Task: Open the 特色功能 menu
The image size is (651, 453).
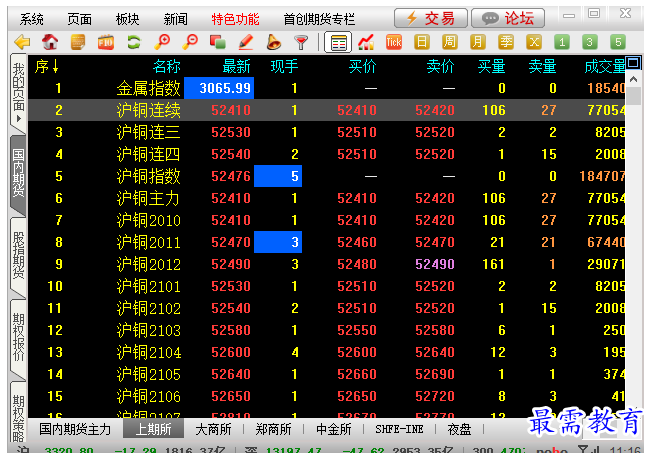Action: pos(235,19)
